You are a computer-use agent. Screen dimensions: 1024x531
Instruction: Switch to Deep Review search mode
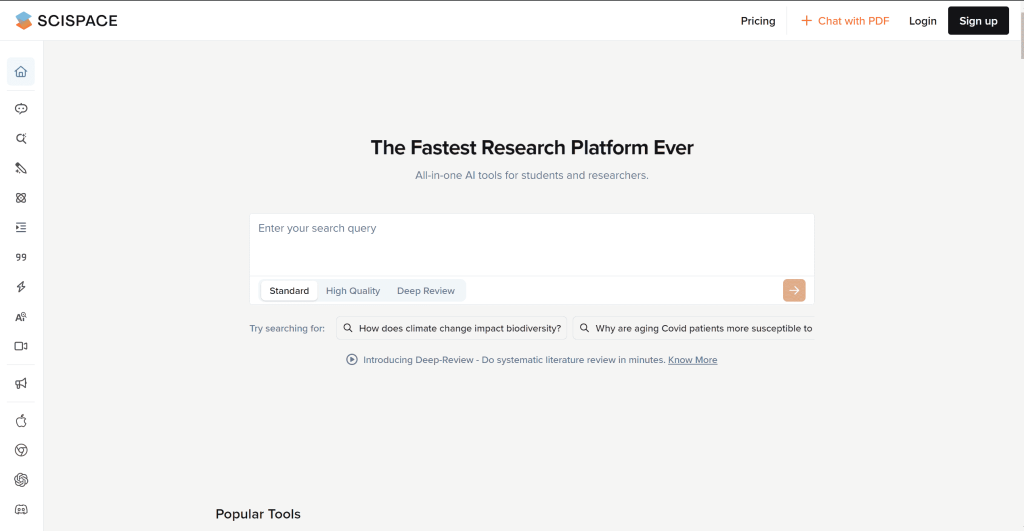pyautogui.click(x=425, y=291)
